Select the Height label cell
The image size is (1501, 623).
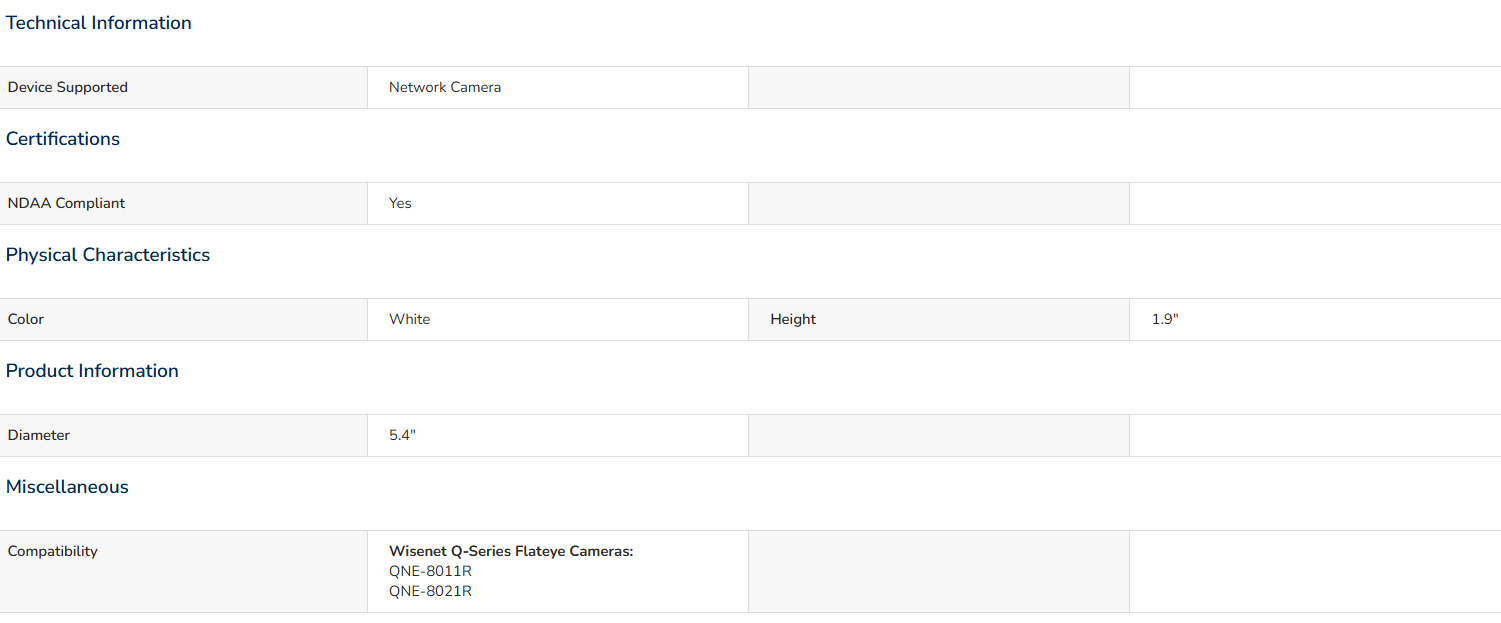pyautogui.click(x=939, y=320)
